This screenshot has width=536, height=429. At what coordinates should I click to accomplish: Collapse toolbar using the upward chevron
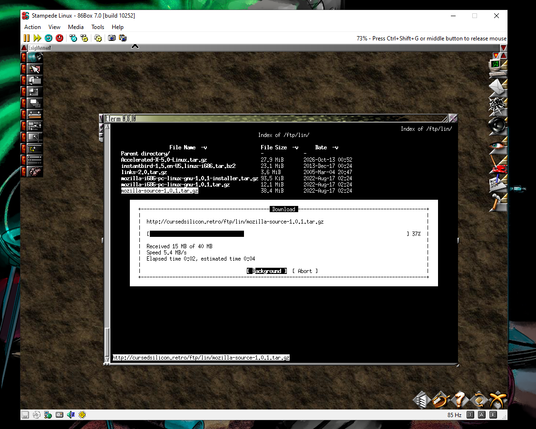[135, 46]
